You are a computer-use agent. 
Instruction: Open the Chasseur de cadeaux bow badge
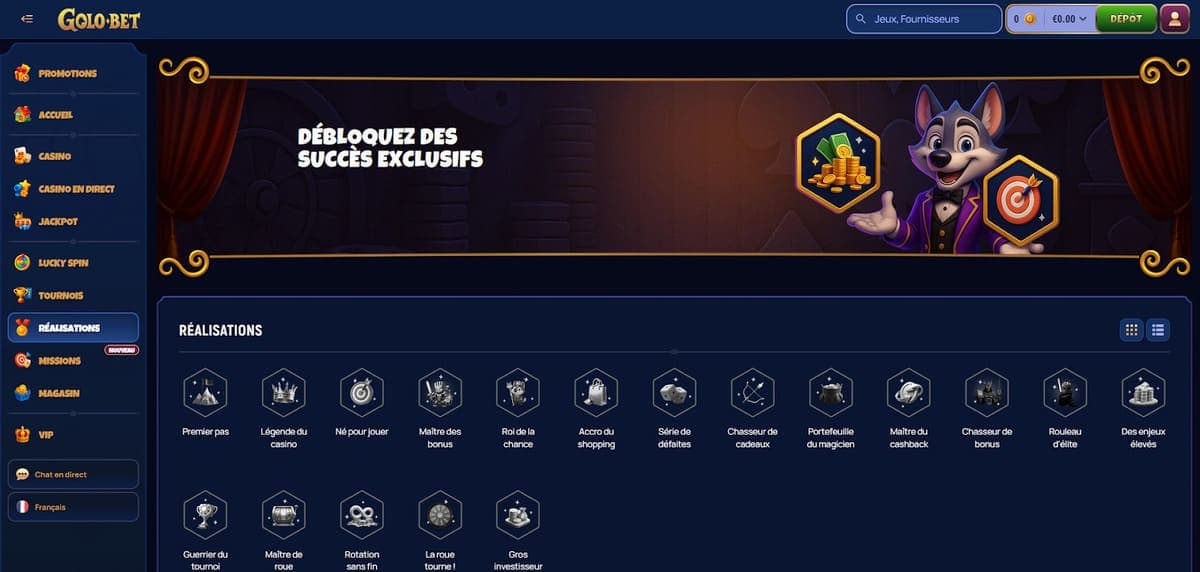click(x=752, y=393)
